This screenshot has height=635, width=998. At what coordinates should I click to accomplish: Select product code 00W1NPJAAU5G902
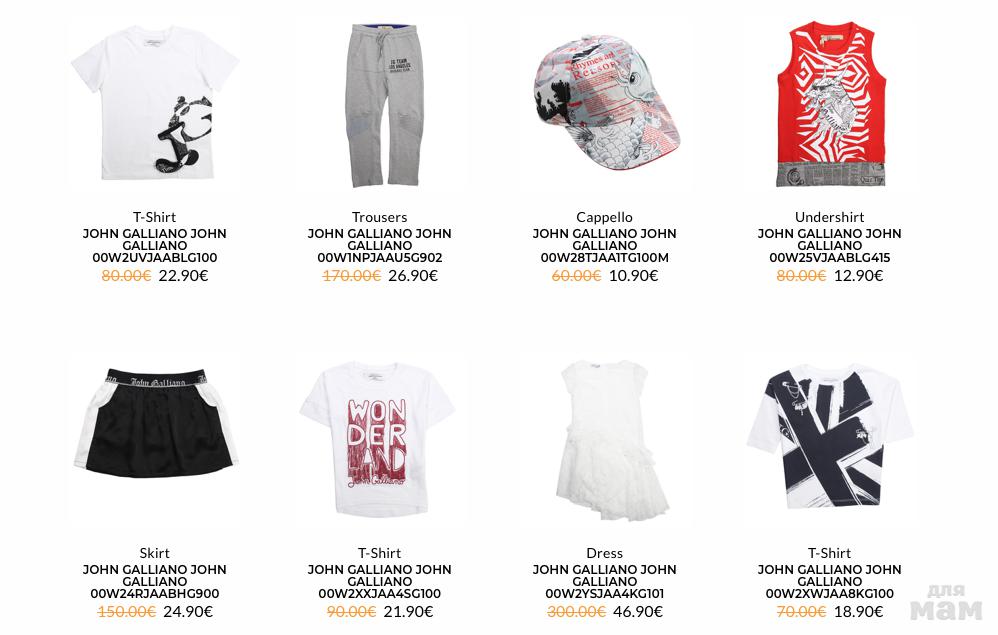(379, 258)
